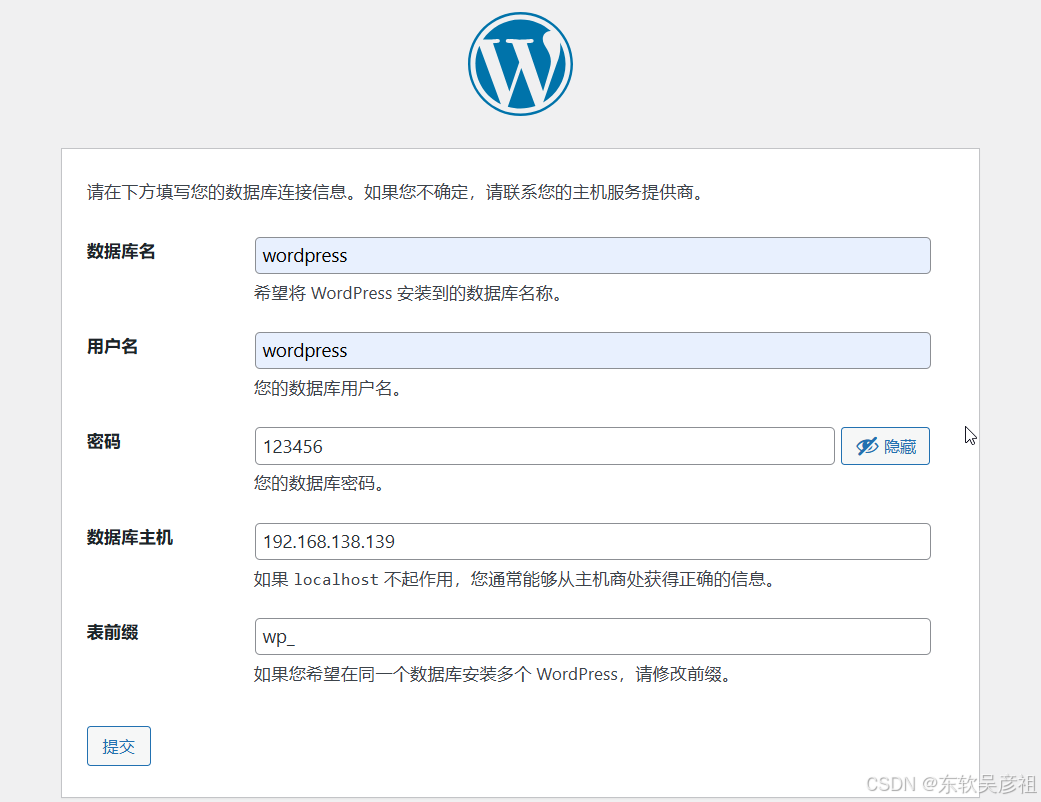This screenshot has height=802, width=1041.
Task: Click the 数据库名 label
Action: [121, 252]
